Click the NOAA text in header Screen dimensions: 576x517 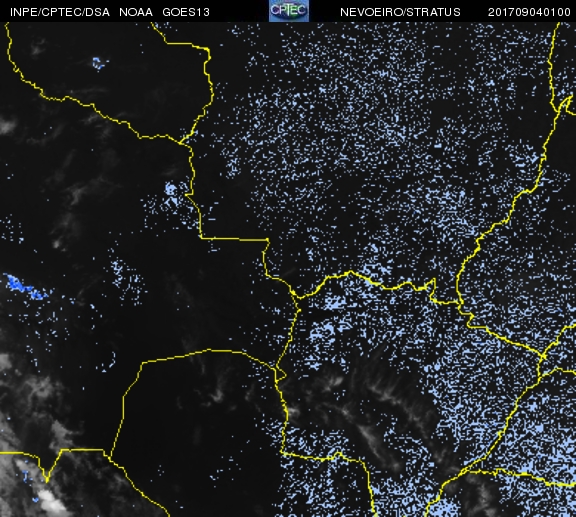coord(136,12)
